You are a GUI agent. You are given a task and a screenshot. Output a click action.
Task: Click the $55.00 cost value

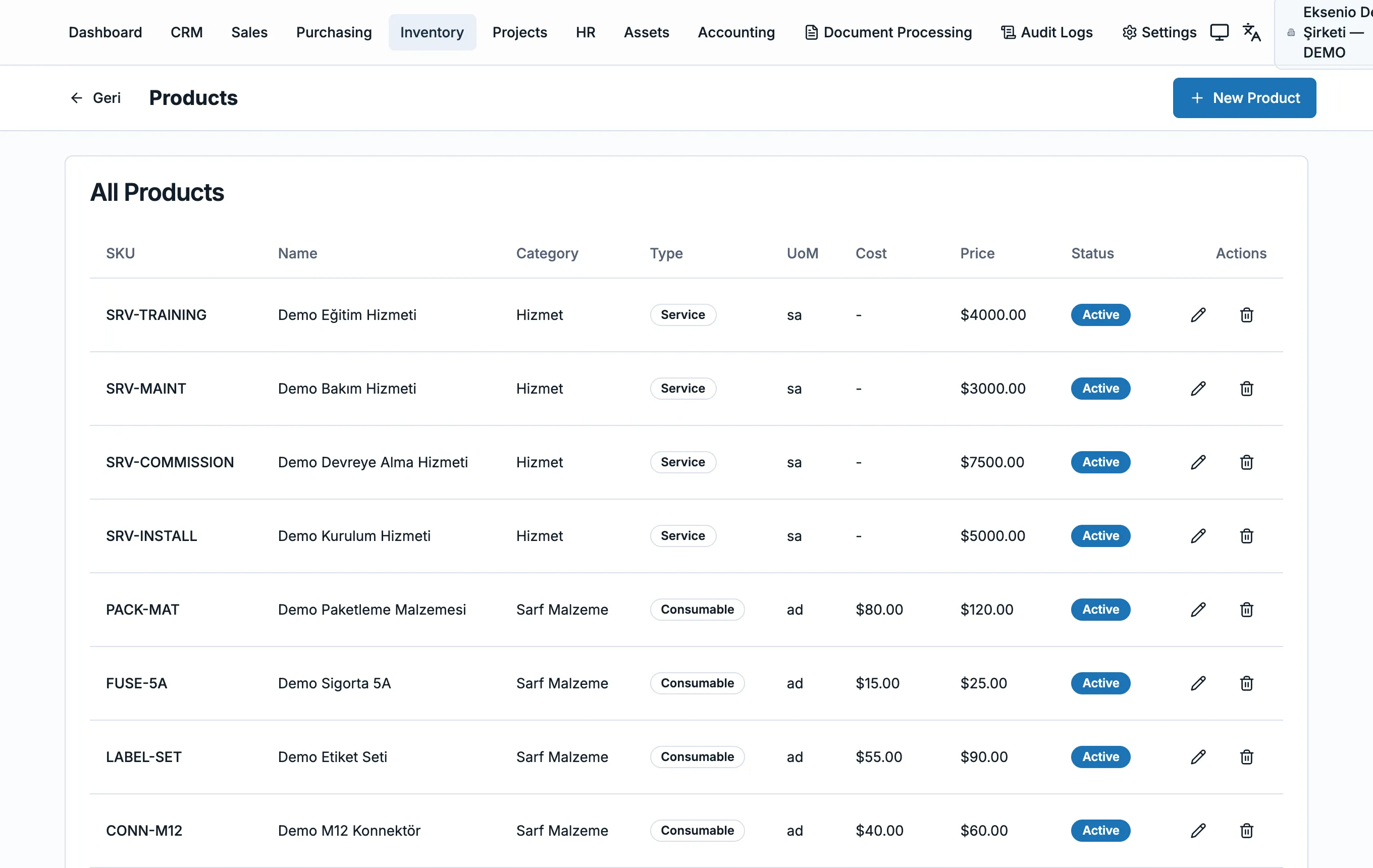(879, 757)
